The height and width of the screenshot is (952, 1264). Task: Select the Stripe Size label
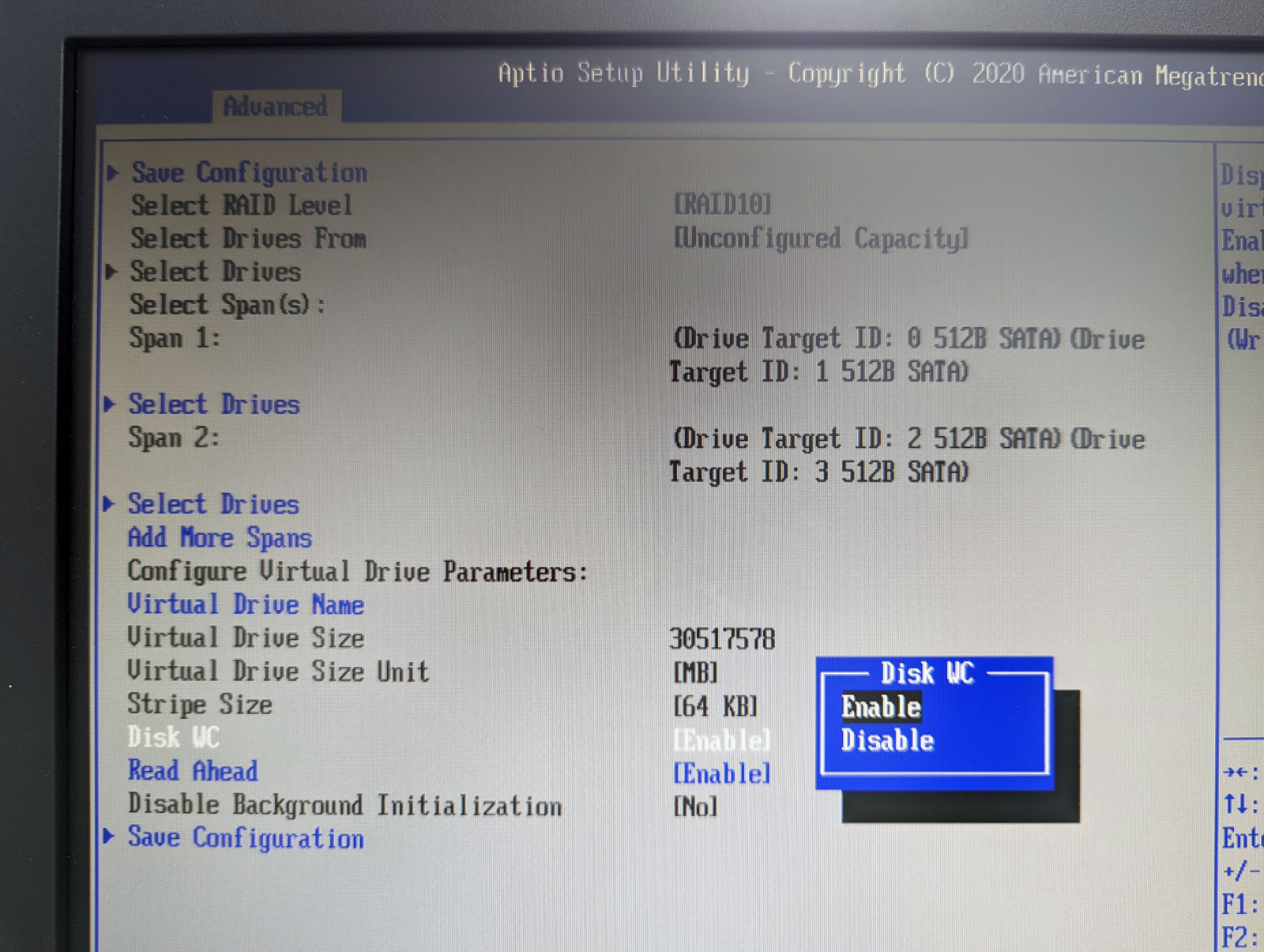200,704
